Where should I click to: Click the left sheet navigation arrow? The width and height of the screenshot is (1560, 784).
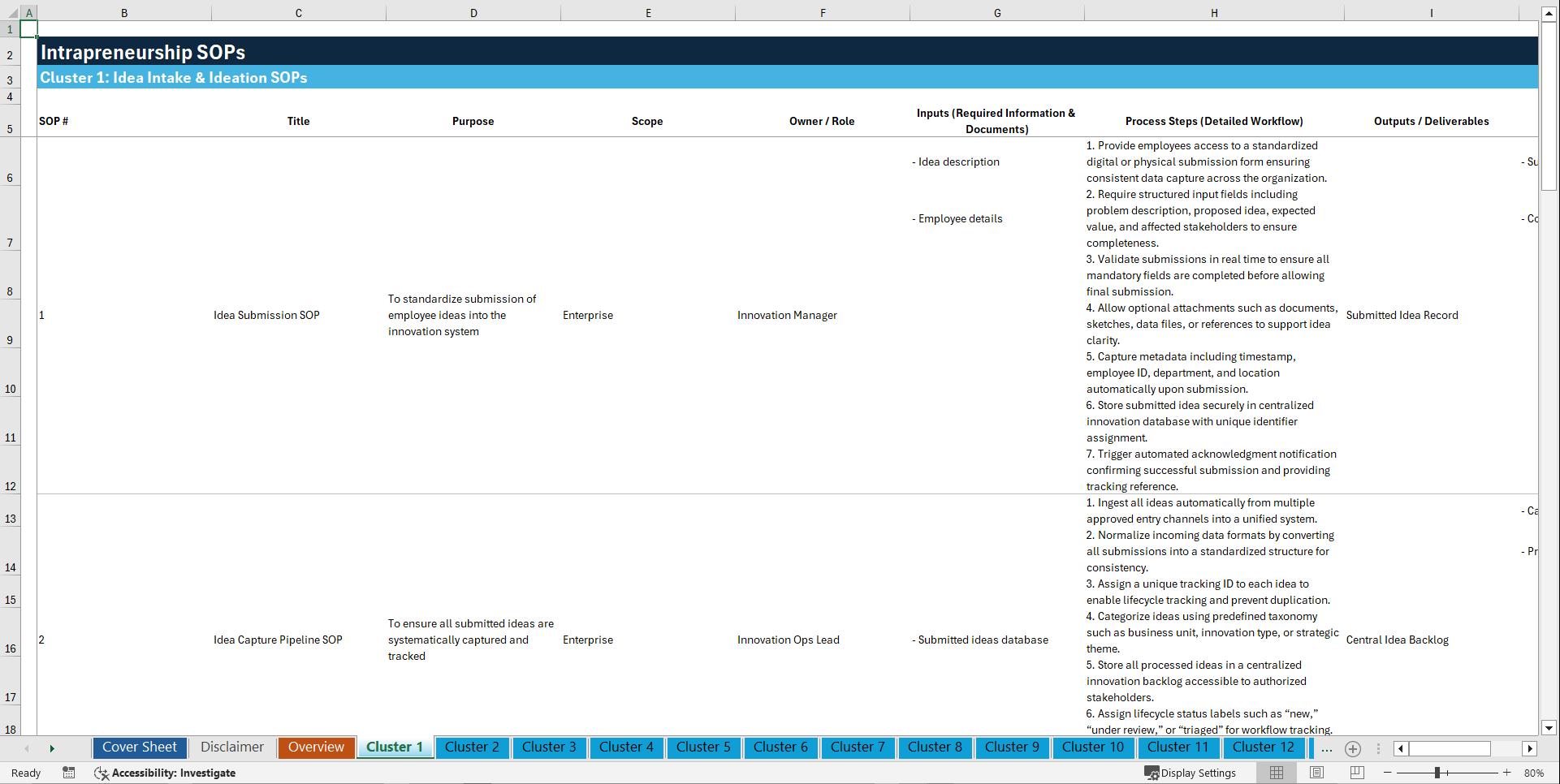tap(27, 747)
